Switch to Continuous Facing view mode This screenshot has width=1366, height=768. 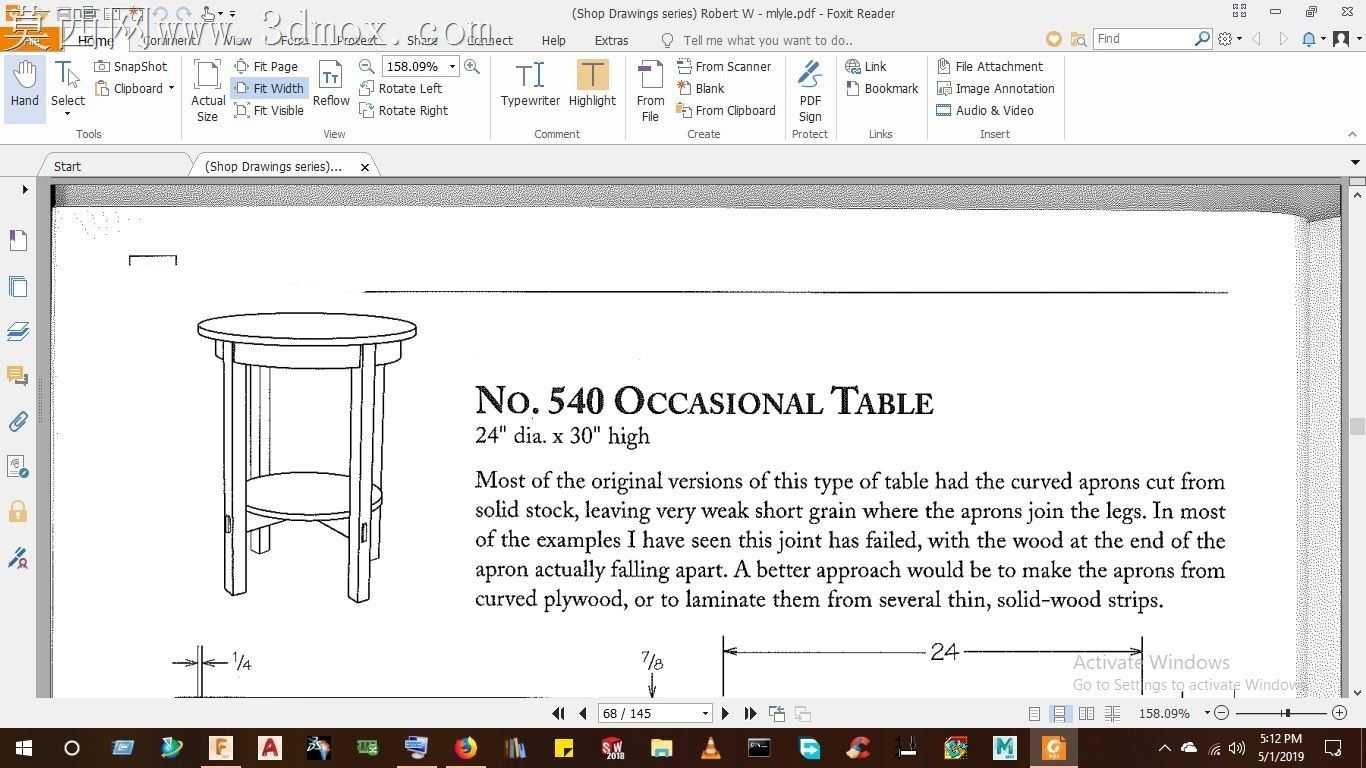coord(1112,713)
